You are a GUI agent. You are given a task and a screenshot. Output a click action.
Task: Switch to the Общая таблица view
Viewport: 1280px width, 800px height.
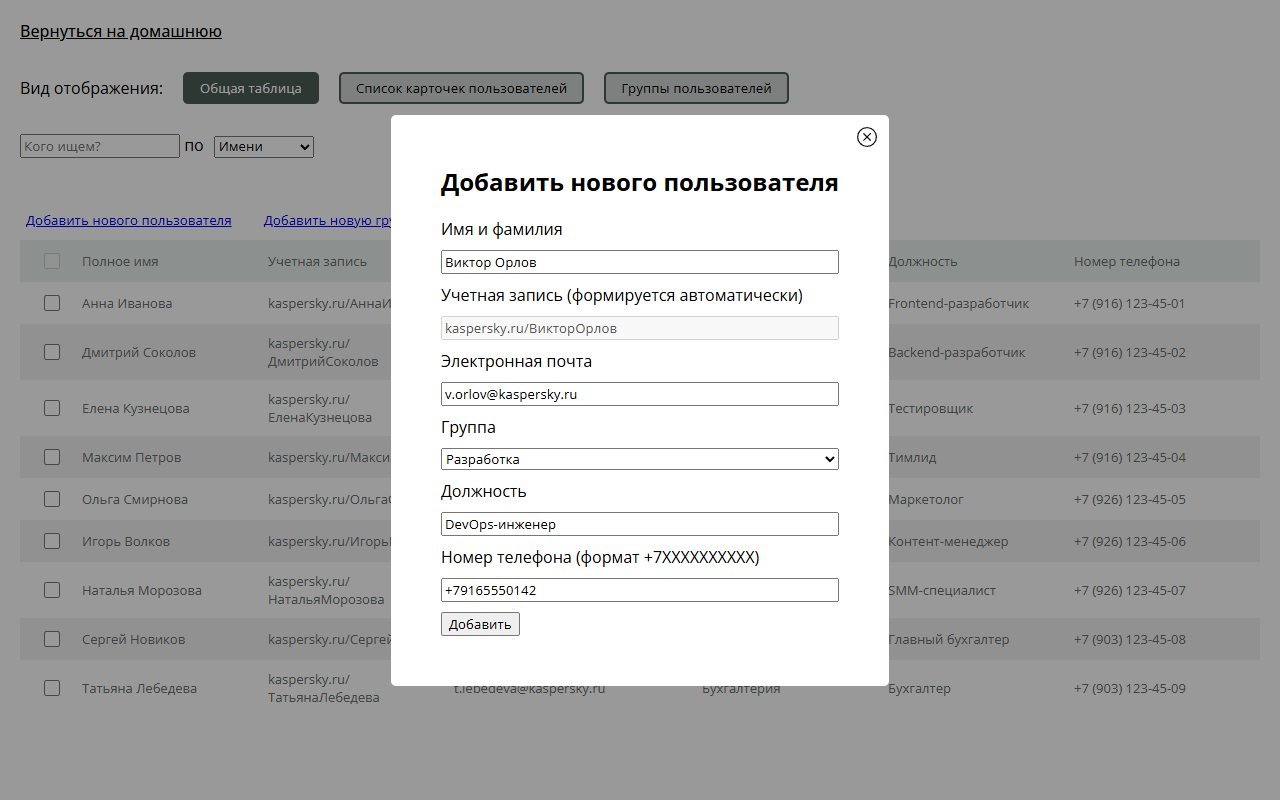pyautogui.click(x=251, y=88)
